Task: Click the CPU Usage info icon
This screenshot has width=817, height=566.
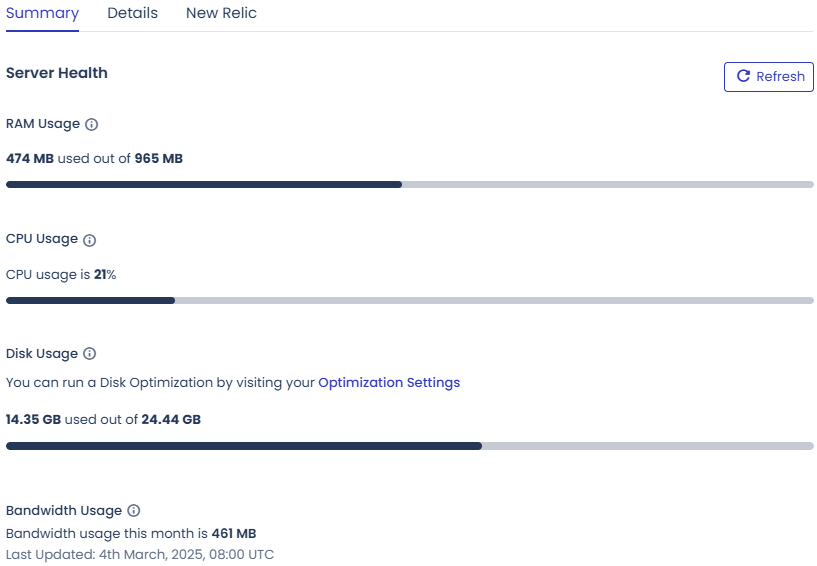Action: (x=90, y=240)
